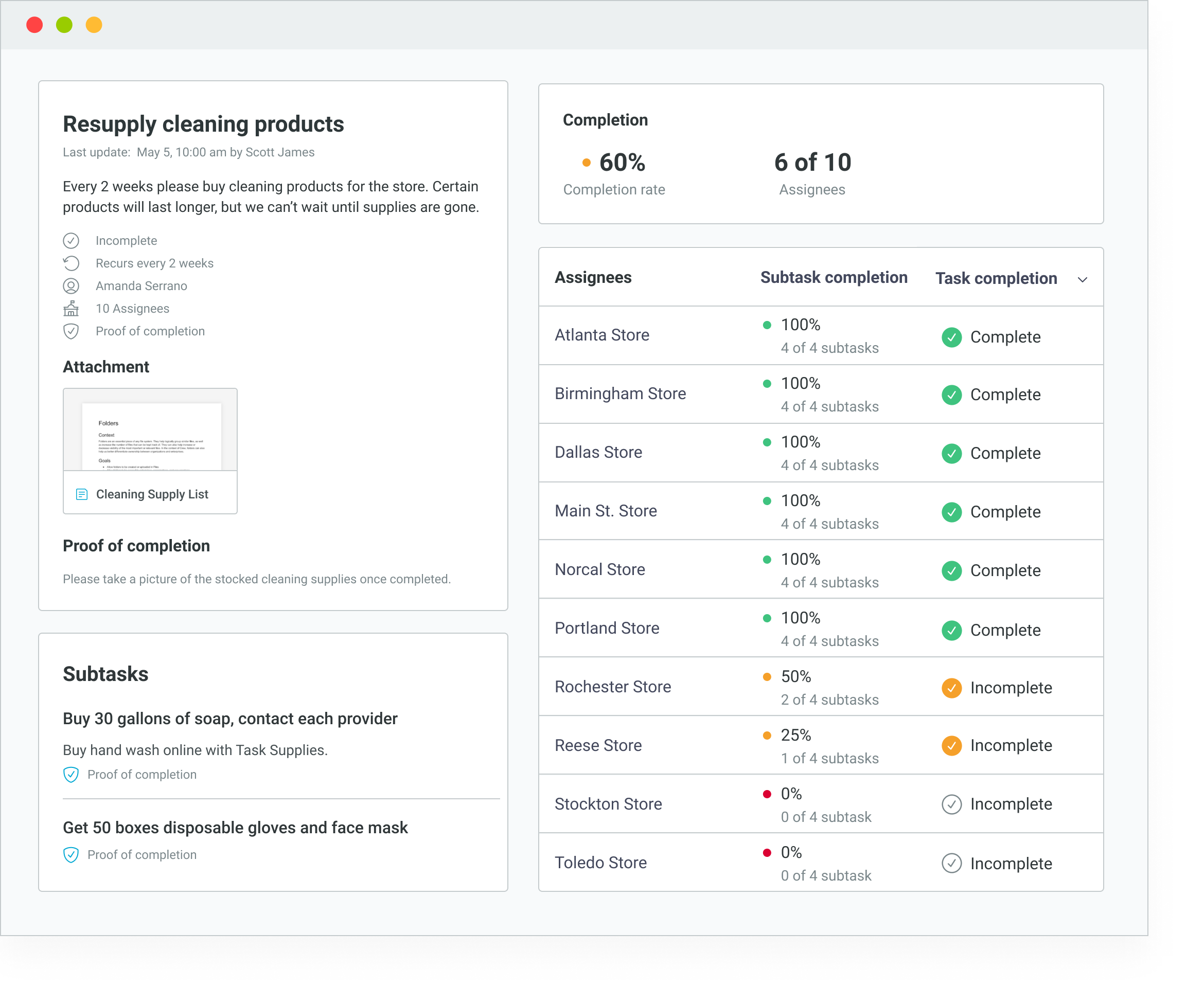This screenshot has height=1004, width=1204.
Task: Toggle Atlanta Store green complete check
Action: (x=952, y=337)
